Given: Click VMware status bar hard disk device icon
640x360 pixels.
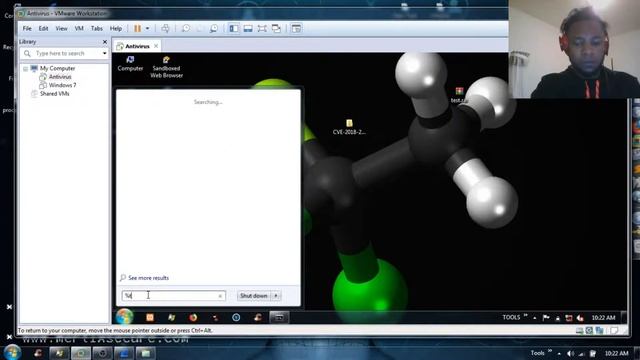Looking at the screenshot, I should click(579, 330).
